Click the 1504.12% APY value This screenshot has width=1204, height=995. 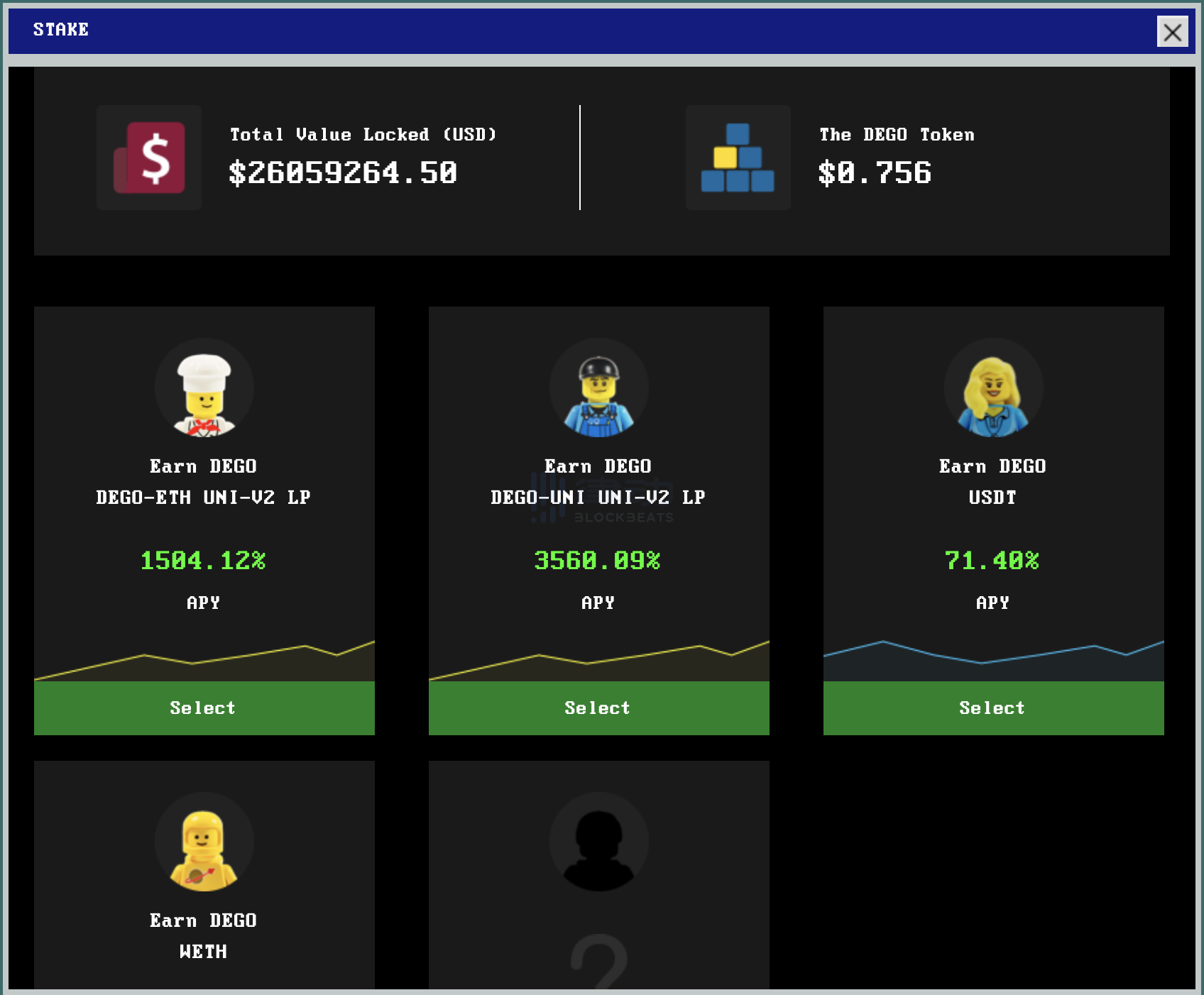coord(203,561)
